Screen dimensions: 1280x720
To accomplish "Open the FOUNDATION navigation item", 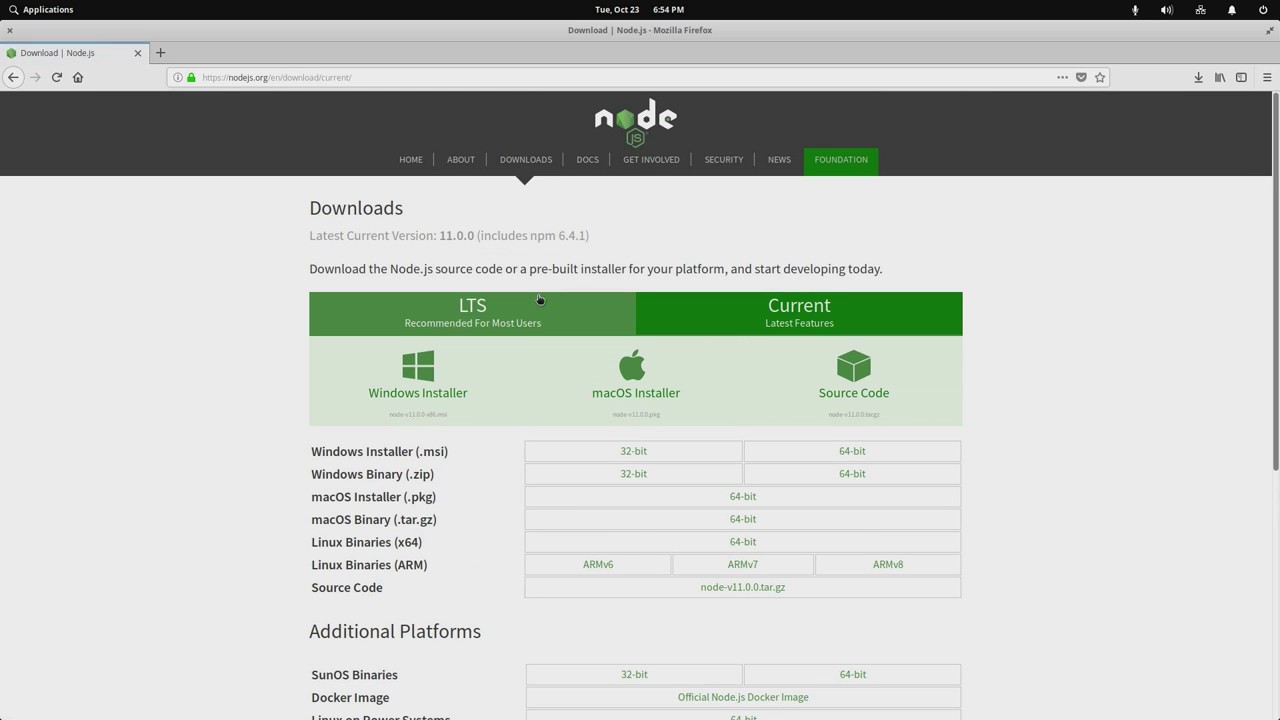I will [841, 159].
